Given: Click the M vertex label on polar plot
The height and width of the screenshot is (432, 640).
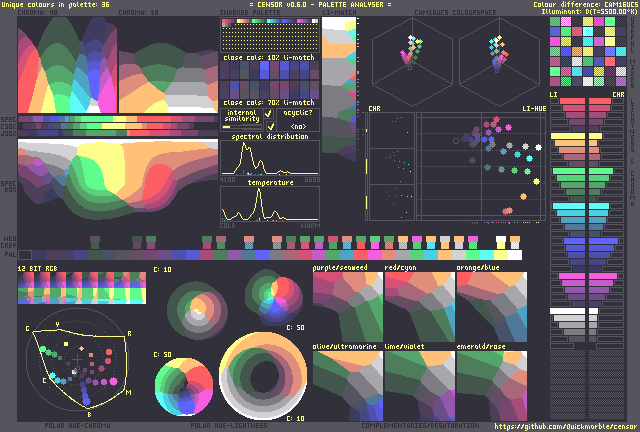Looking at the screenshot, I should pyautogui.click(x=129, y=392).
